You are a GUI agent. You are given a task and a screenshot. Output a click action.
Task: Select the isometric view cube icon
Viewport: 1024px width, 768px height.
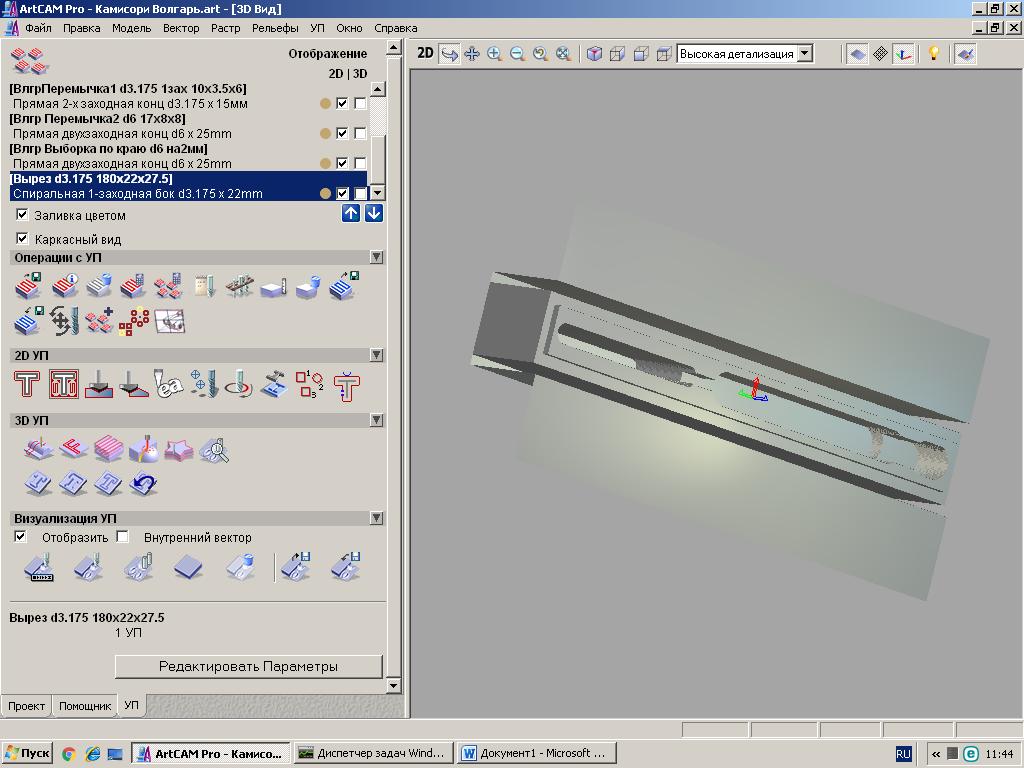(594, 54)
